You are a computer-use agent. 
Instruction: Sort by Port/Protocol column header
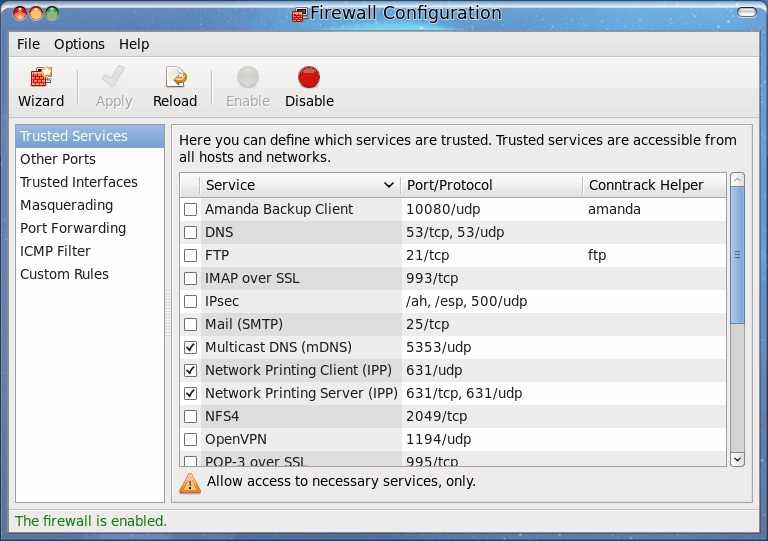tap(491, 185)
